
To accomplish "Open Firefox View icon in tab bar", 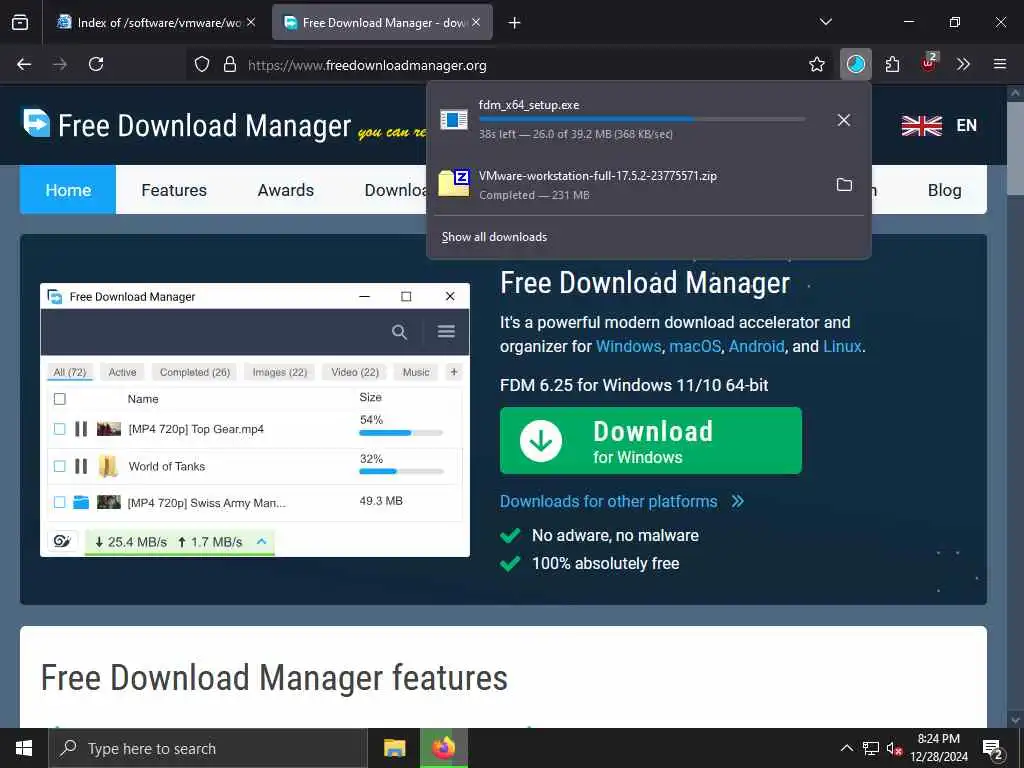I will 20,22.
